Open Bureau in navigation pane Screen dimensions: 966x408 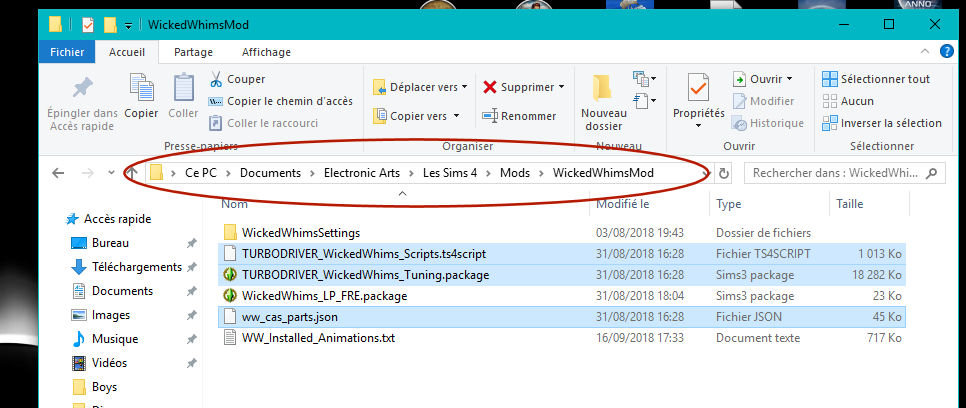point(99,243)
